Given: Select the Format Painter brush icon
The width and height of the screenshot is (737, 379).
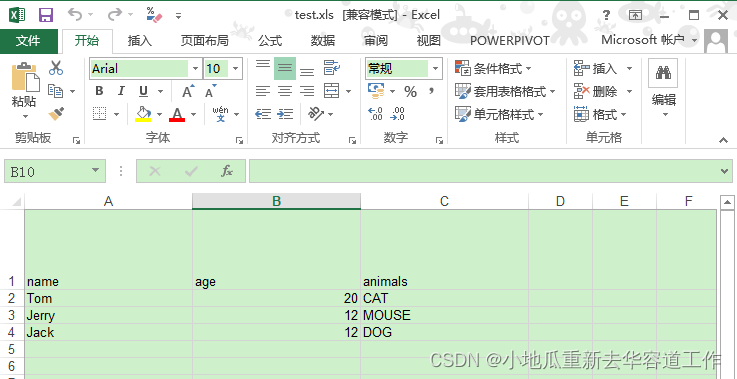Looking at the screenshot, I should [56, 113].
